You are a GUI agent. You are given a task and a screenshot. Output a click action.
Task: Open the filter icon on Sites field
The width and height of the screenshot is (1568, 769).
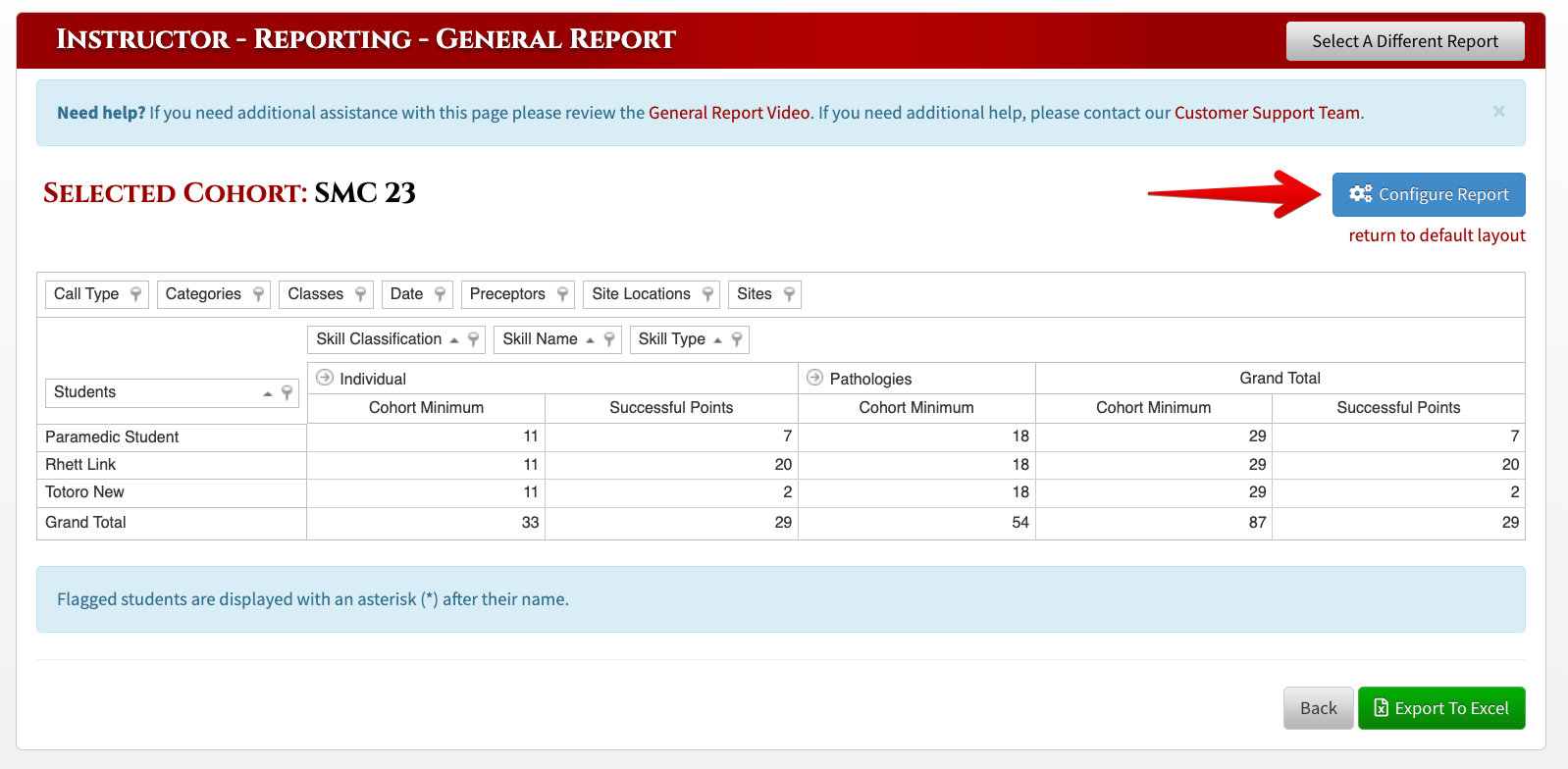[789, 294]
